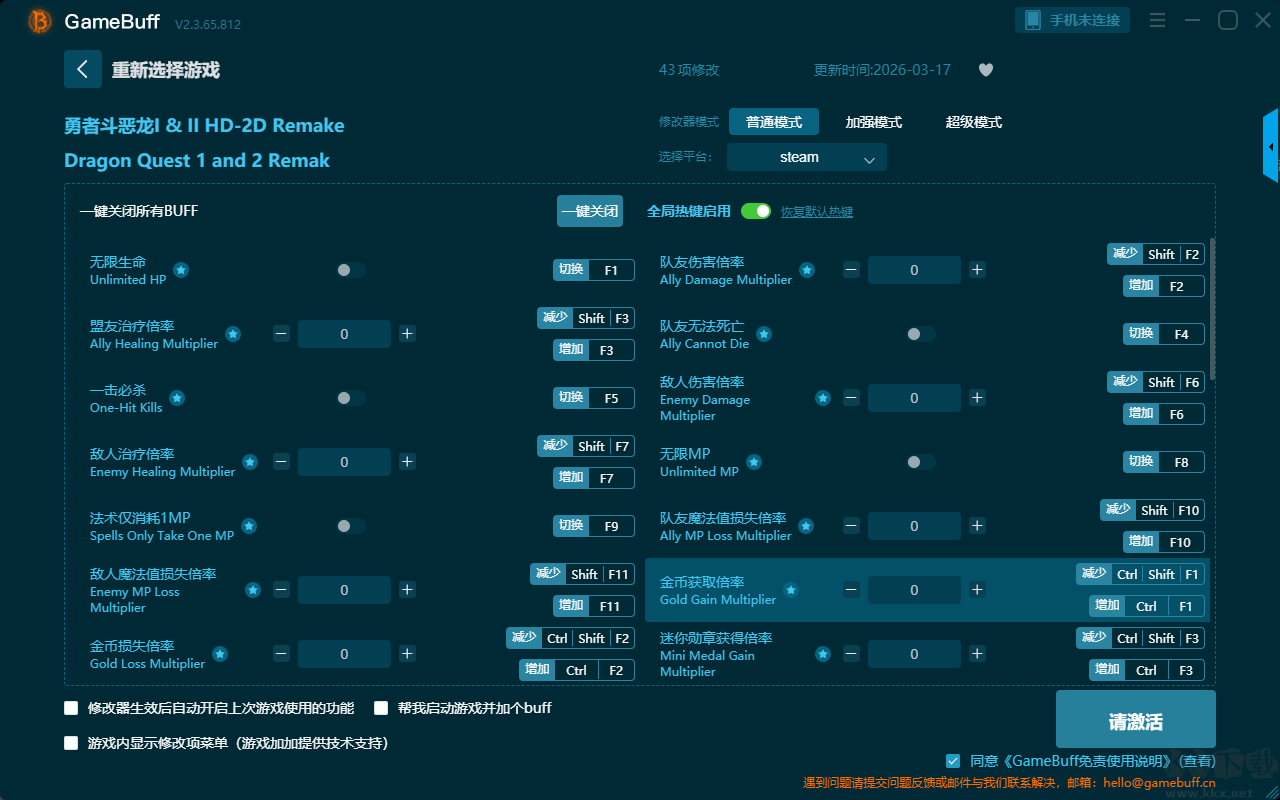Toggle the Unlimited MP switch
Screen dimensions: 1280x800
coord(921,462)
